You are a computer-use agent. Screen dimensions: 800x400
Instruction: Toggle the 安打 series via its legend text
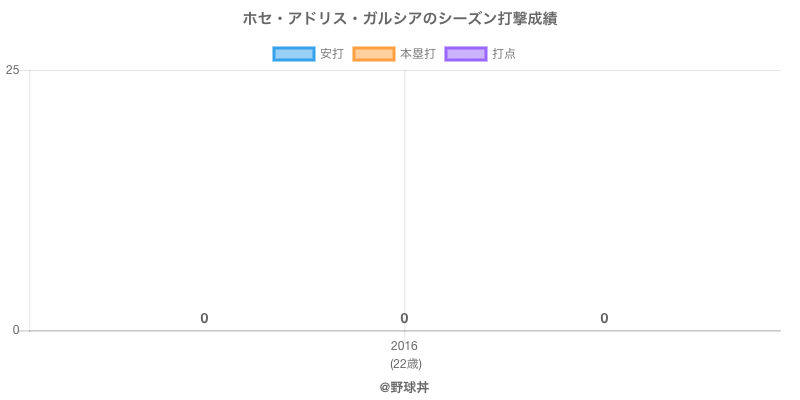point(331,54)
